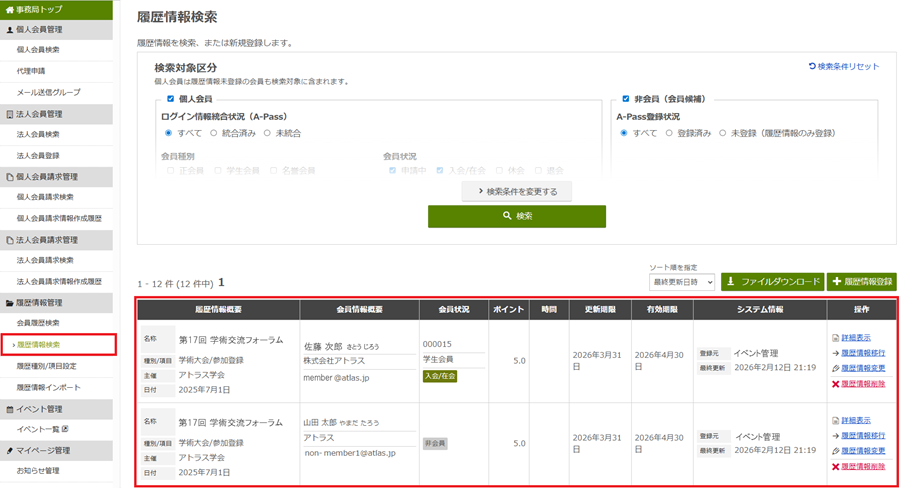Screen dimensions: 900x488
Task: Select すべて radio under ログイン情報統合状況
Action: coord(168,133)
